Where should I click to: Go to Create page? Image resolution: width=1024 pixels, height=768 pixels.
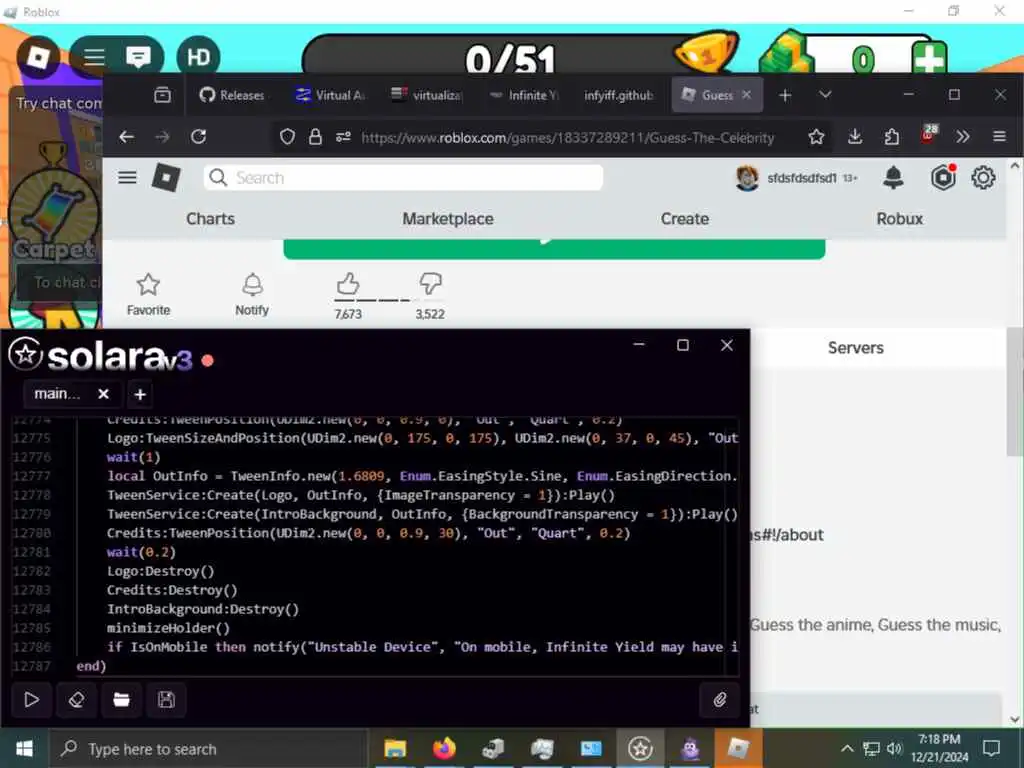click(684, 219)
